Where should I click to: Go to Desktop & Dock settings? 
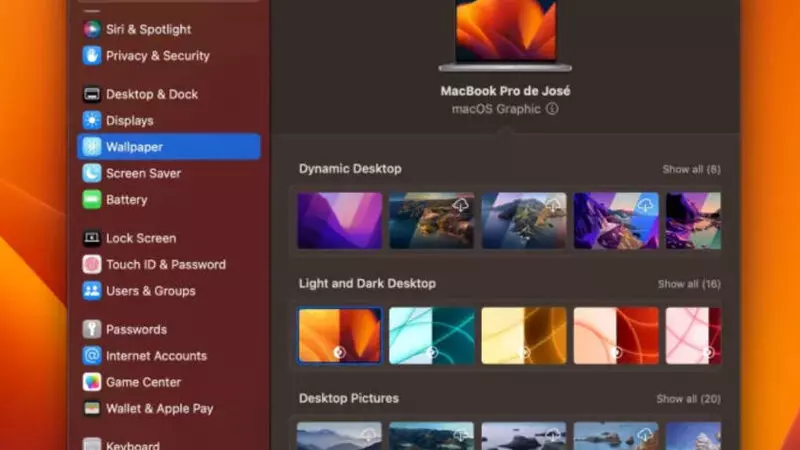pyautogui.click(x=152, y=94)
